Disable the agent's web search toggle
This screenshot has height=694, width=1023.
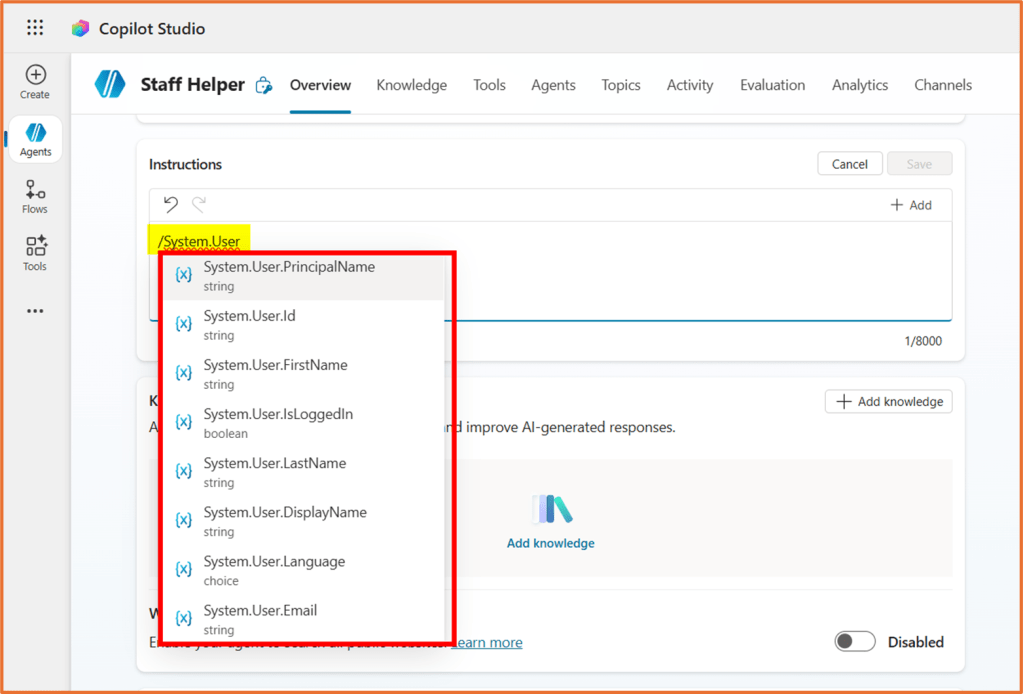[854, 640]
